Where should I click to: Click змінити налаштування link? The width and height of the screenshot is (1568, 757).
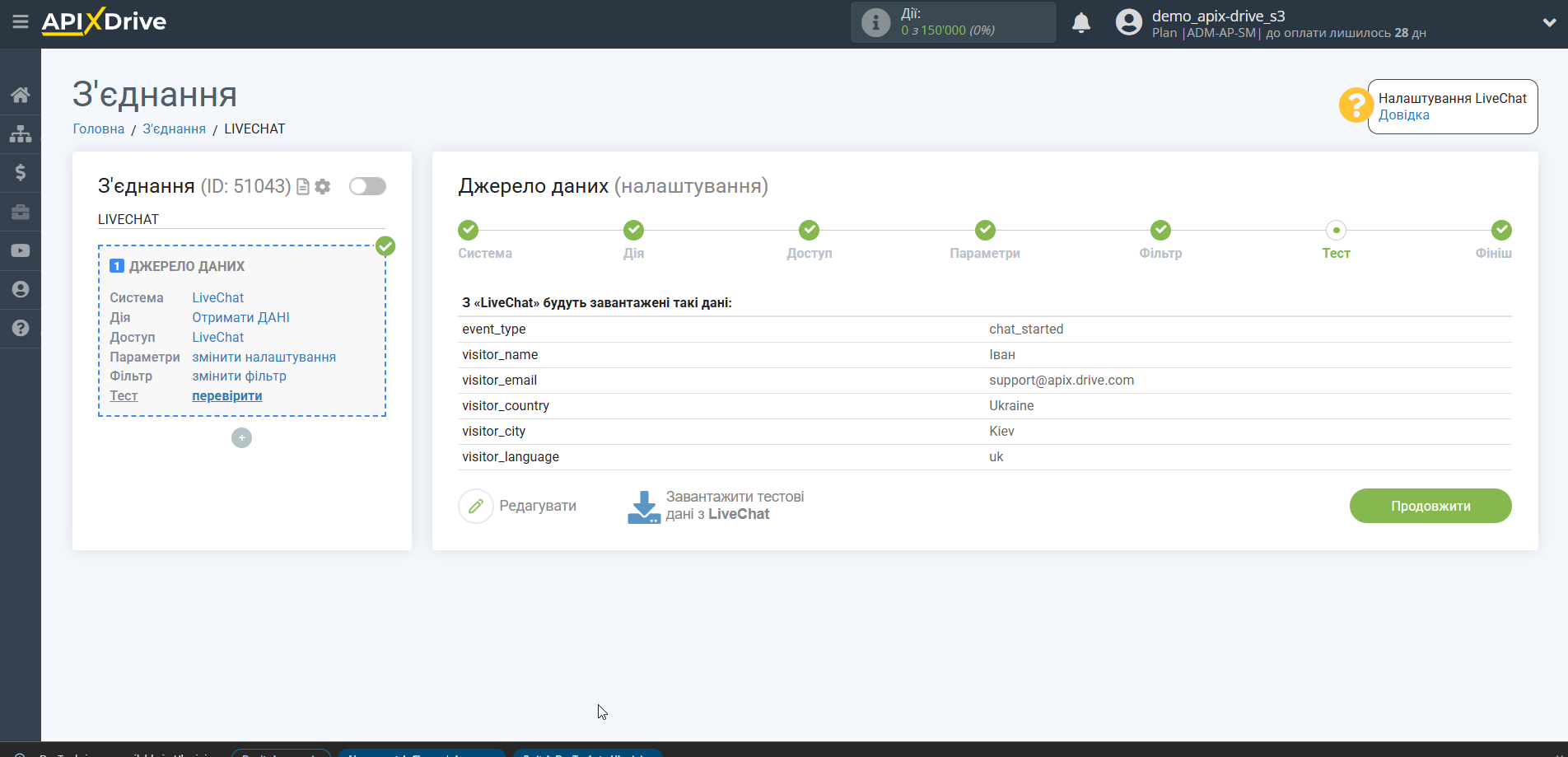264,357
